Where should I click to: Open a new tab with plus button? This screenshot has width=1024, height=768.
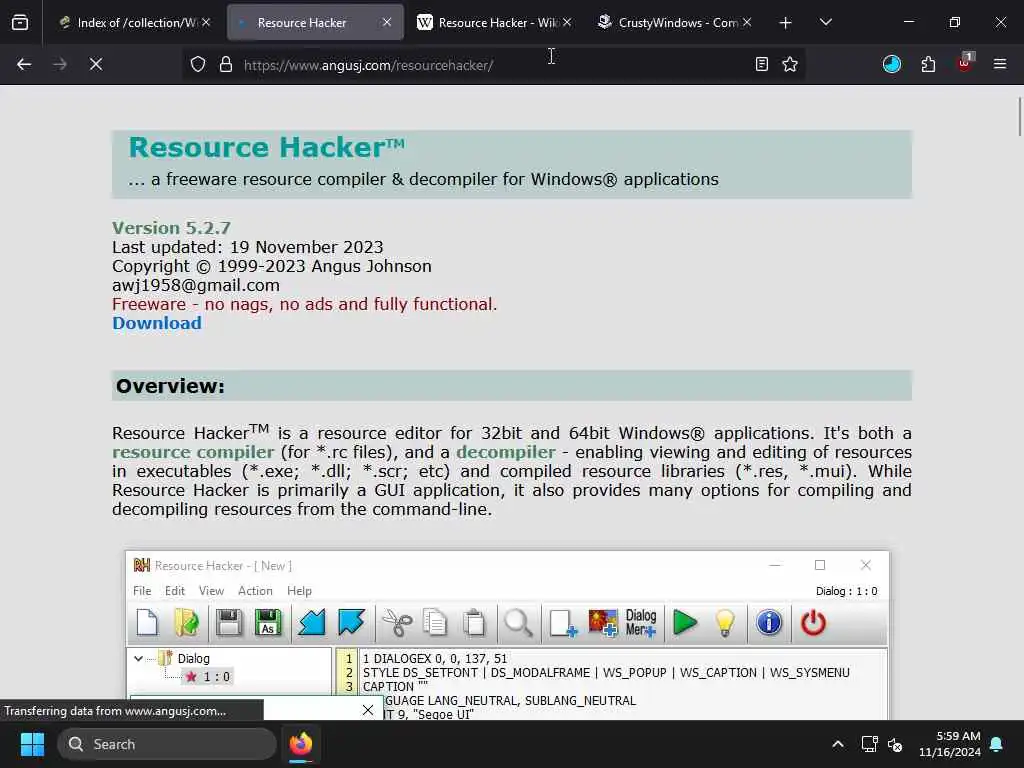(x=786, y=23)
